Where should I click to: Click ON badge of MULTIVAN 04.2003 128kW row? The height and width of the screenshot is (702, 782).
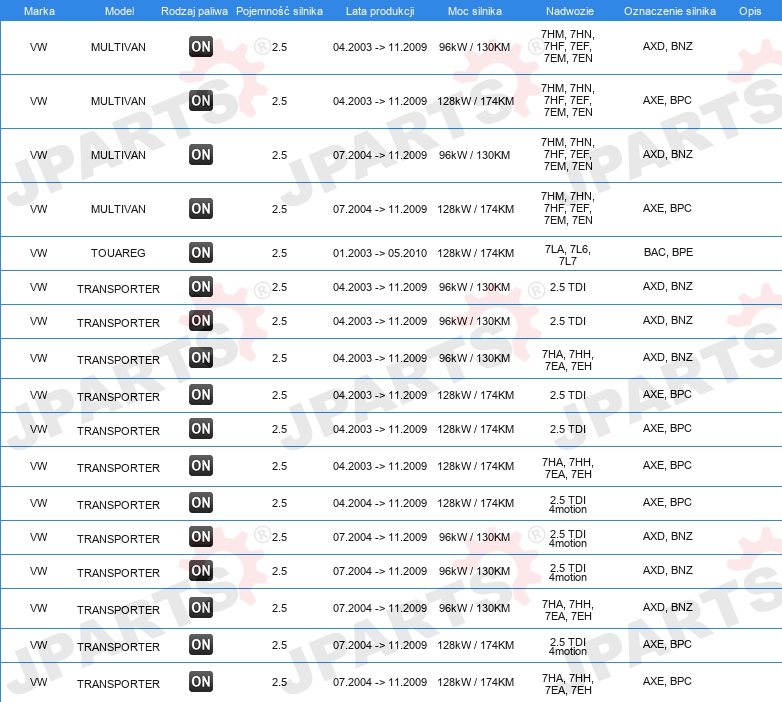pos(201,100)
